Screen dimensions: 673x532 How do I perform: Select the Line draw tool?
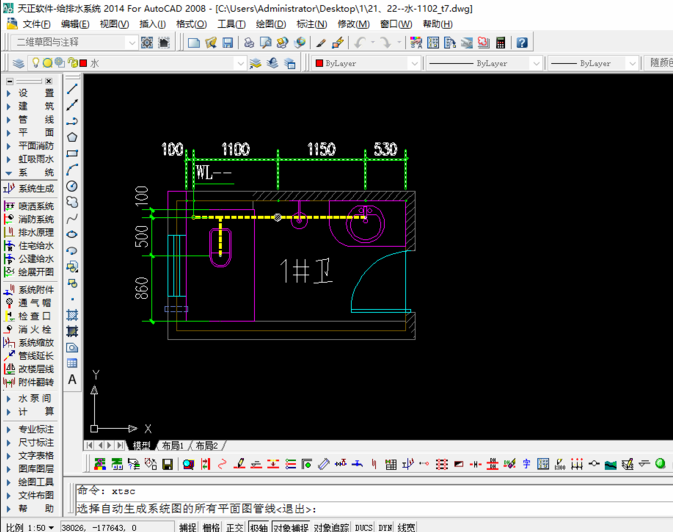click(72, 88)
